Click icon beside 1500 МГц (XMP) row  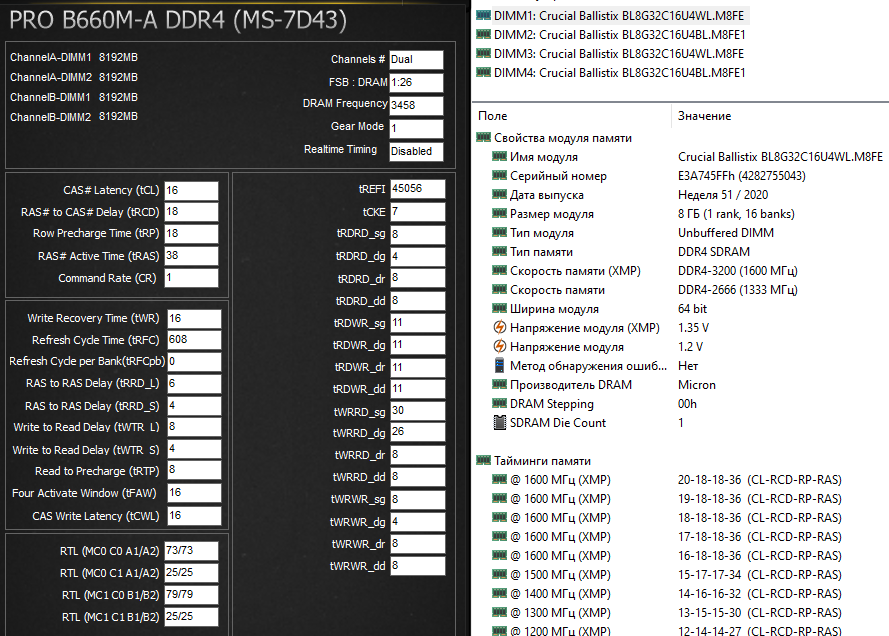499,574
